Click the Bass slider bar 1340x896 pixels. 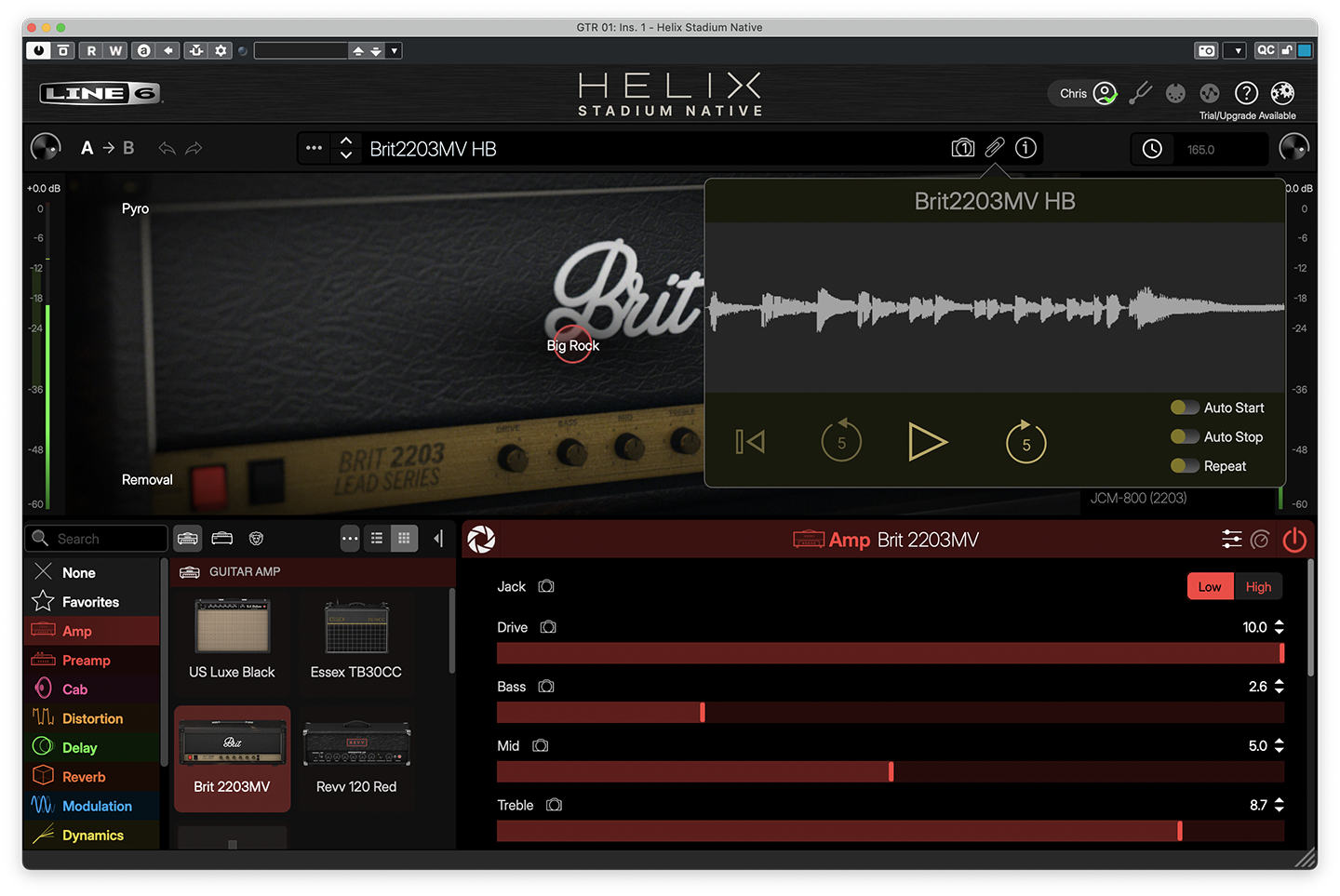891,713
